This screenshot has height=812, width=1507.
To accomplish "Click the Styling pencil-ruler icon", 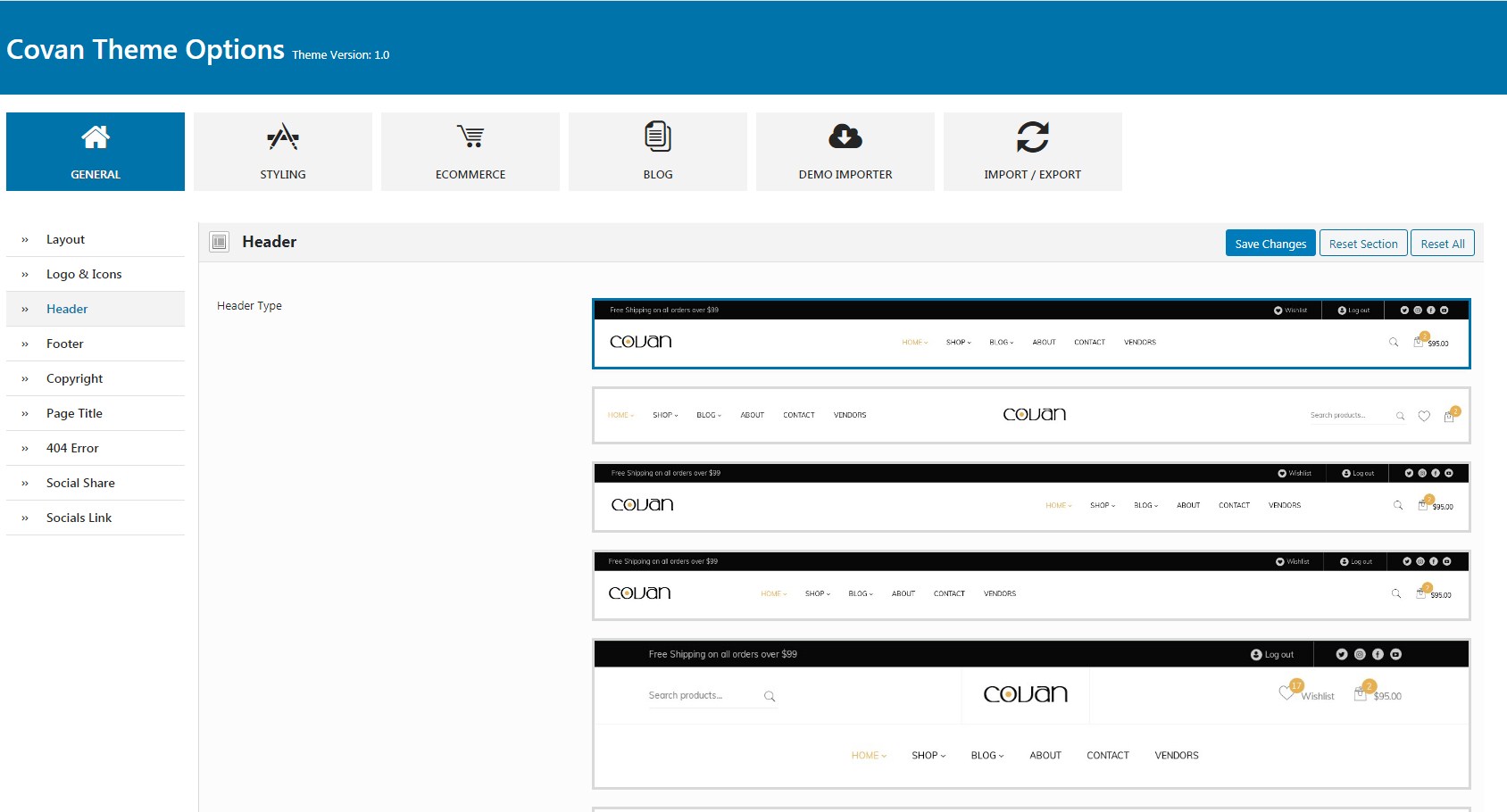I will pos(283,137).
